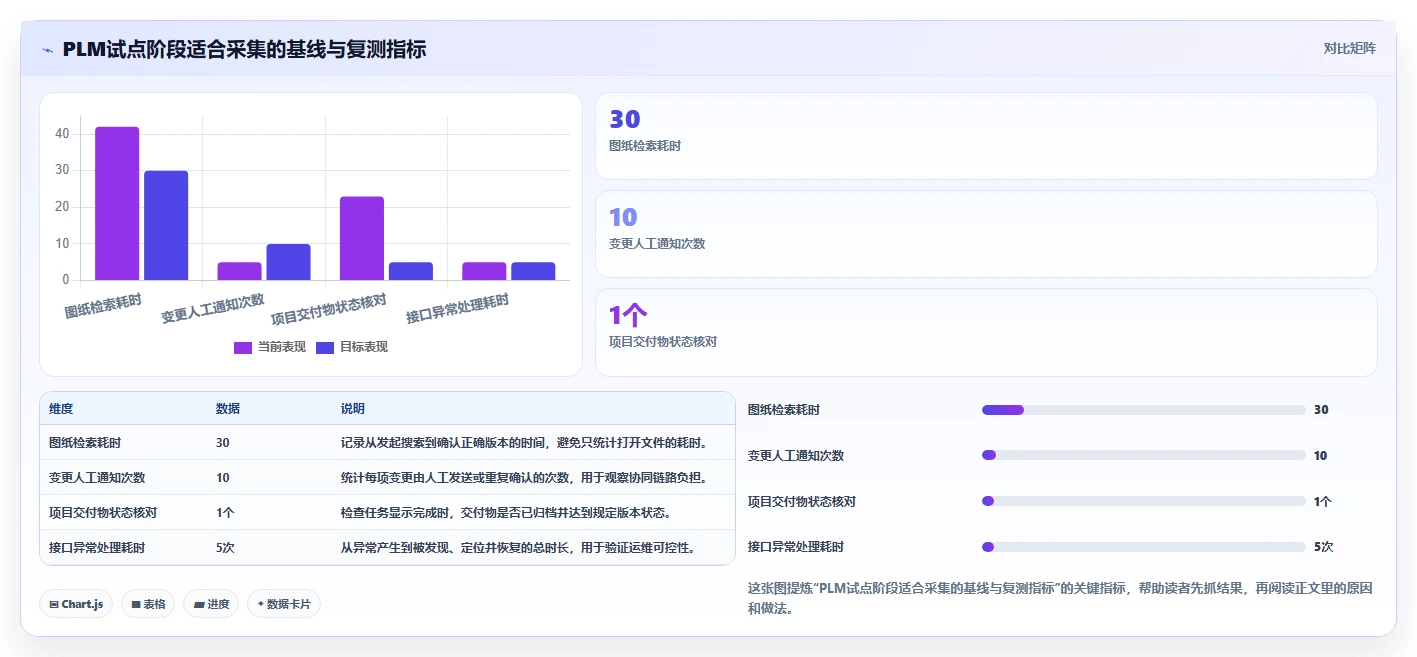
Task: Click the 接口异常处理耗时 progress bar
Action: tap(1144, 547)
